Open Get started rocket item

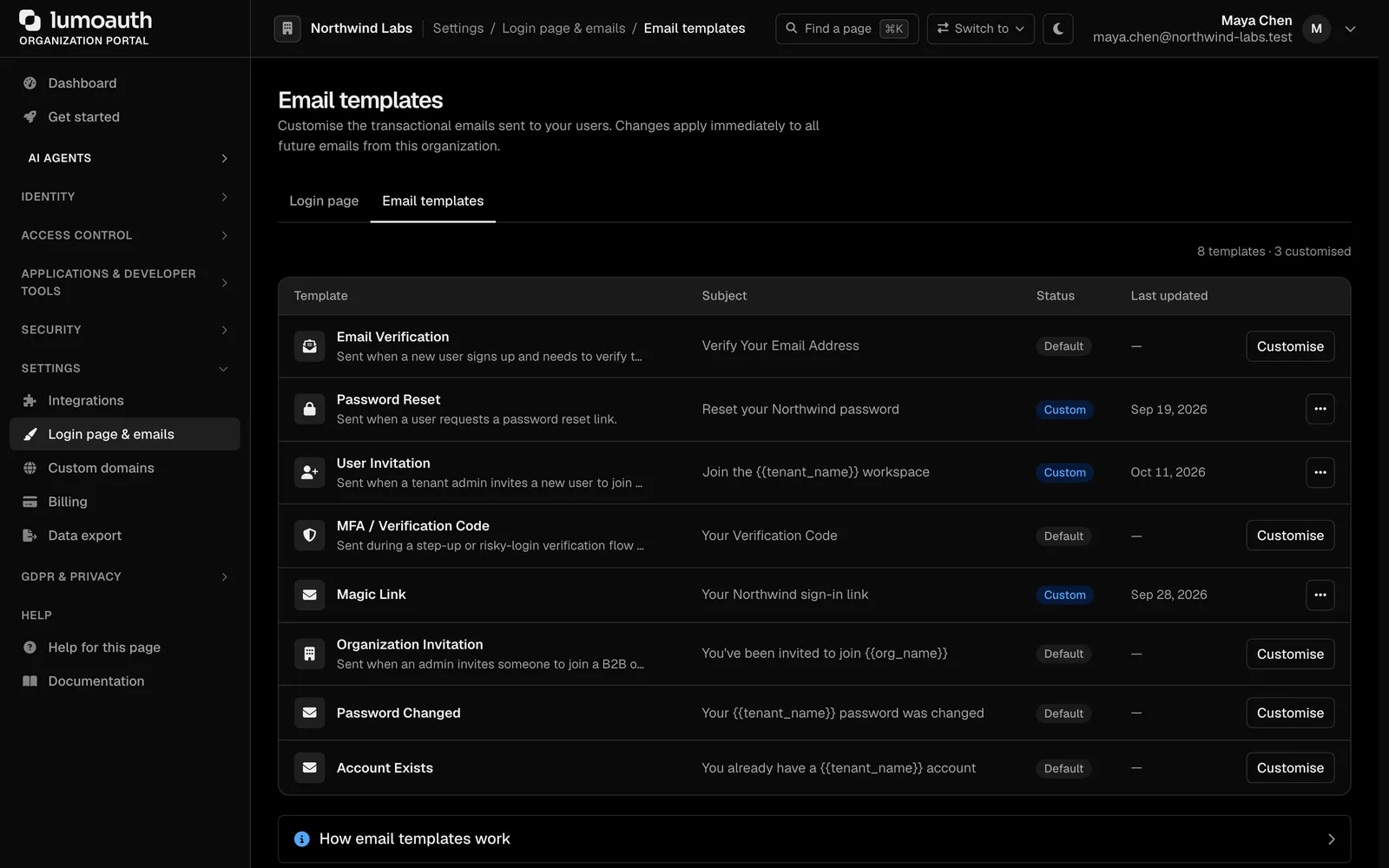[125, 117]
